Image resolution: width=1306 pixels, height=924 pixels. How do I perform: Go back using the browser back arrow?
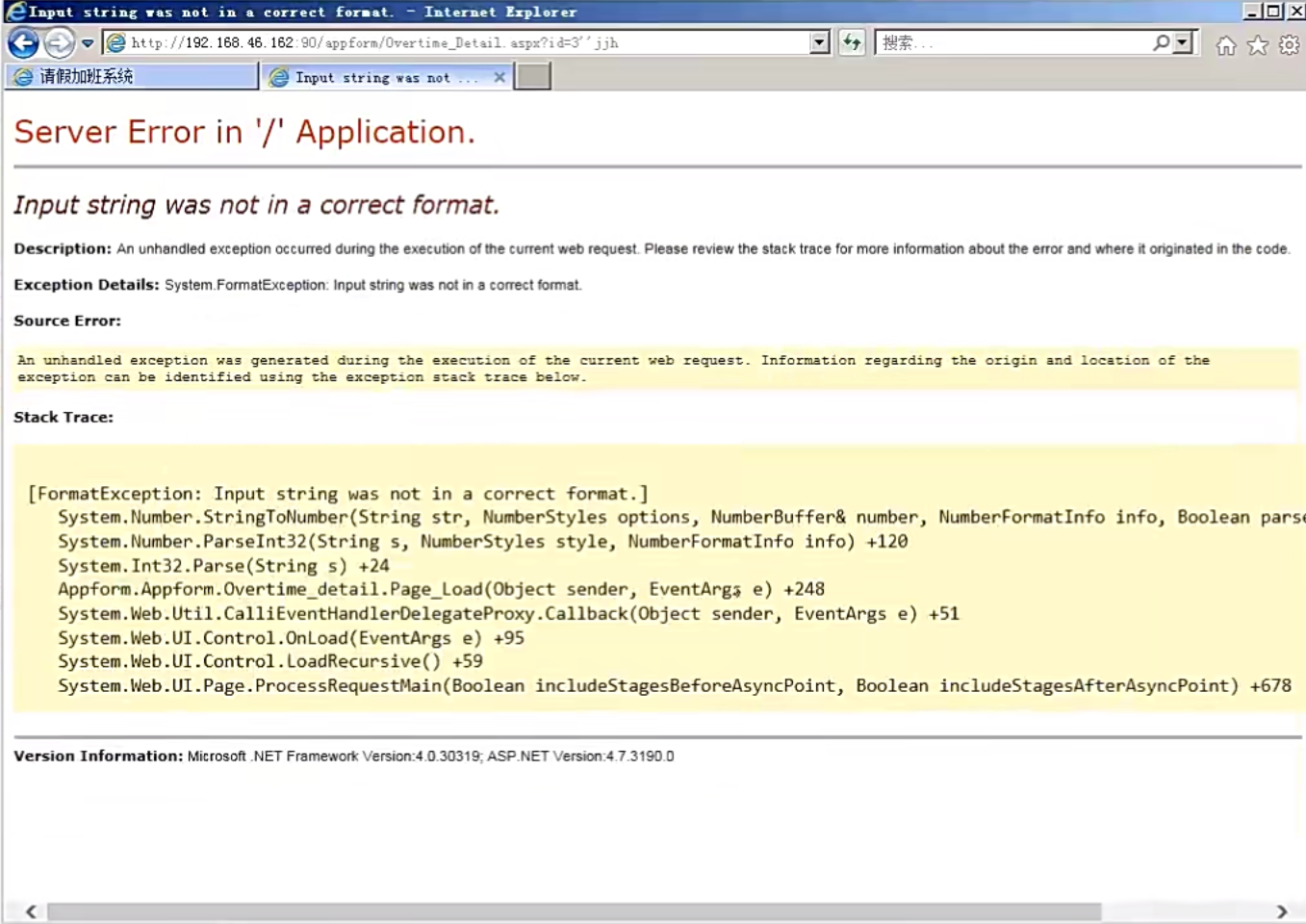23,43
